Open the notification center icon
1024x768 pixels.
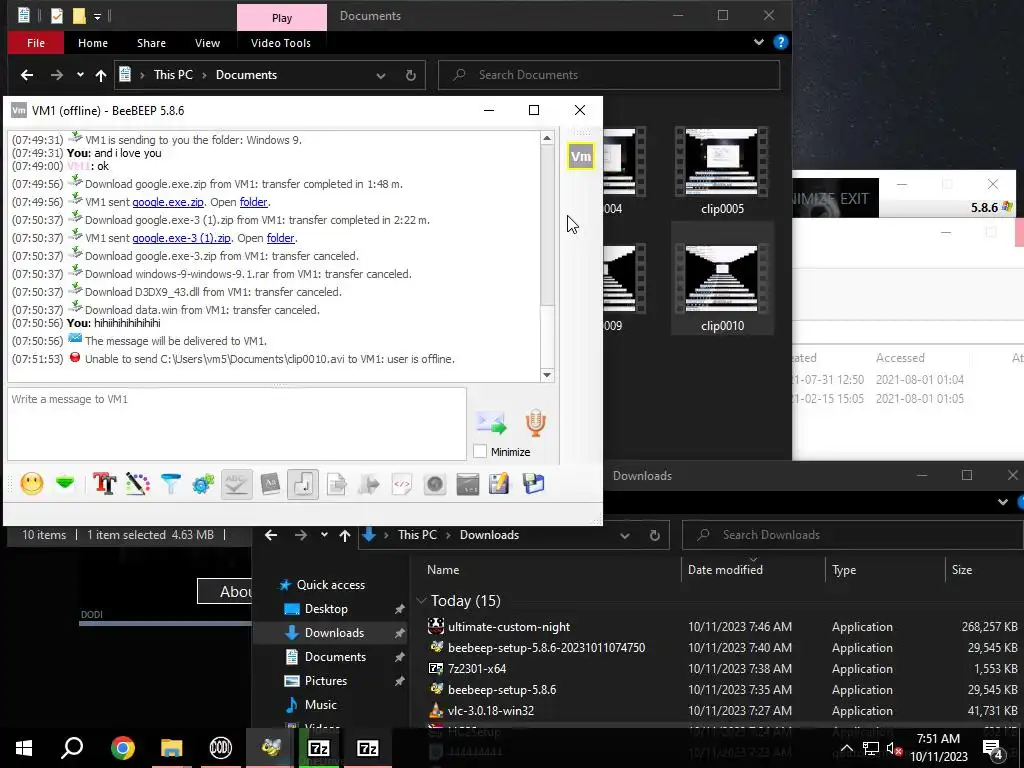click(x=993, y=748)
